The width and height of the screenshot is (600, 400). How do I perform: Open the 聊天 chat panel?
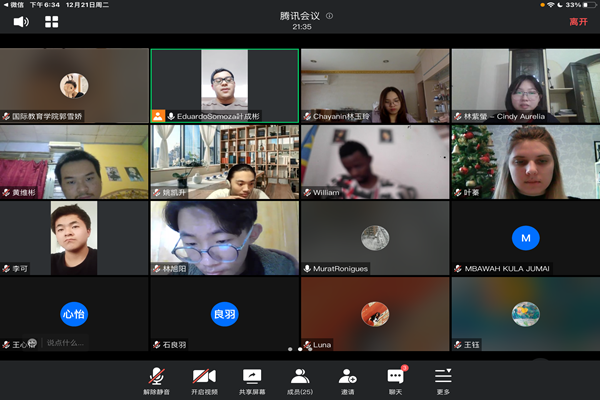tap(396, 380)
